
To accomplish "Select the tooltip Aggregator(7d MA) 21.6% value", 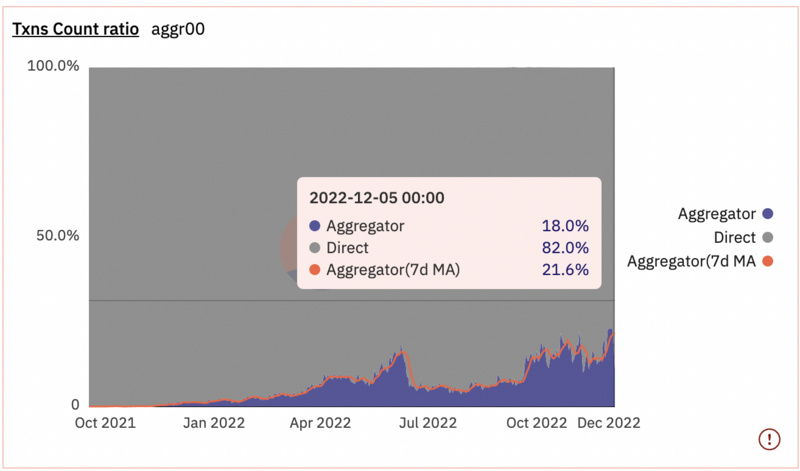I will [x=565, y=270].
